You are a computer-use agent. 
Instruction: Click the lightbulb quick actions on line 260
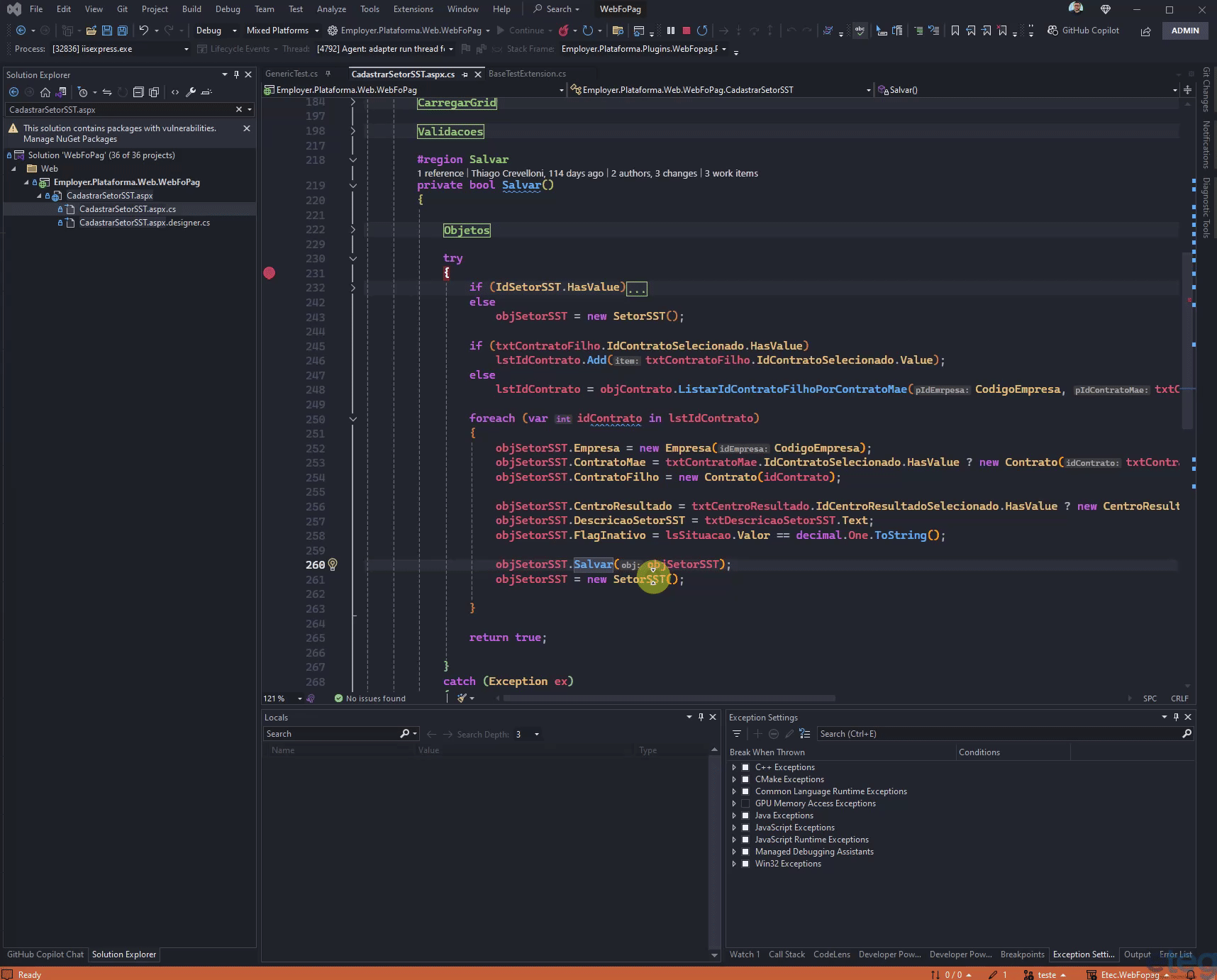pyautogui.click(x=332, y=564)
